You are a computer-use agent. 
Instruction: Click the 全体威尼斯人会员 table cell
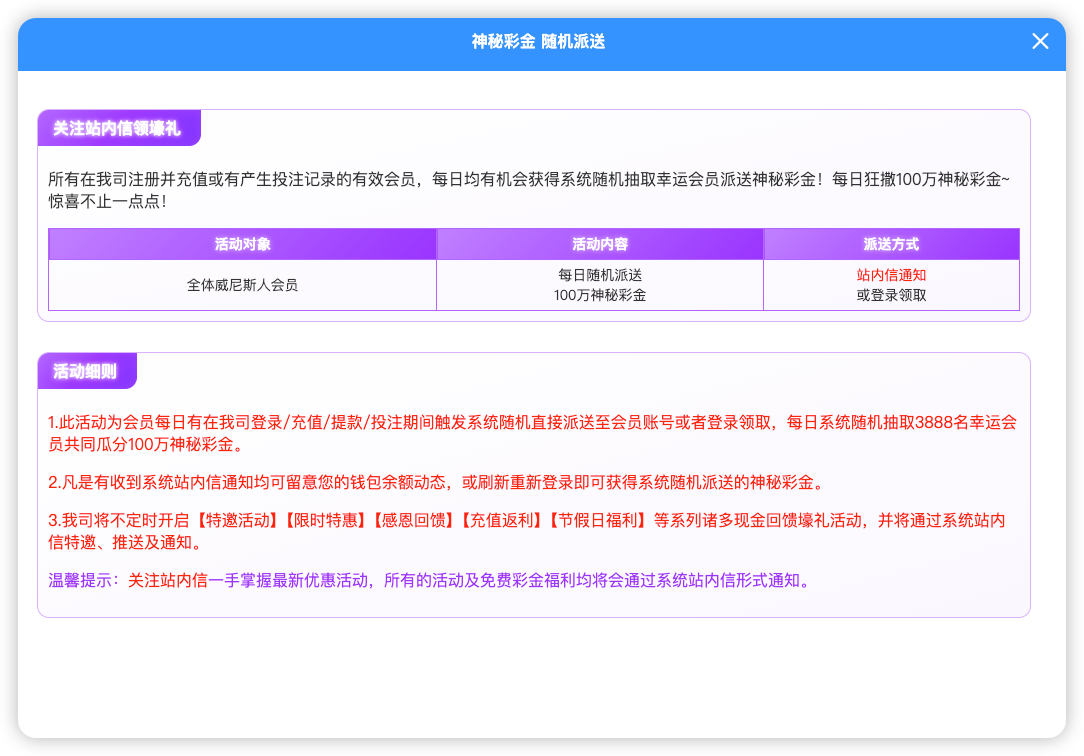pos(242,285)
